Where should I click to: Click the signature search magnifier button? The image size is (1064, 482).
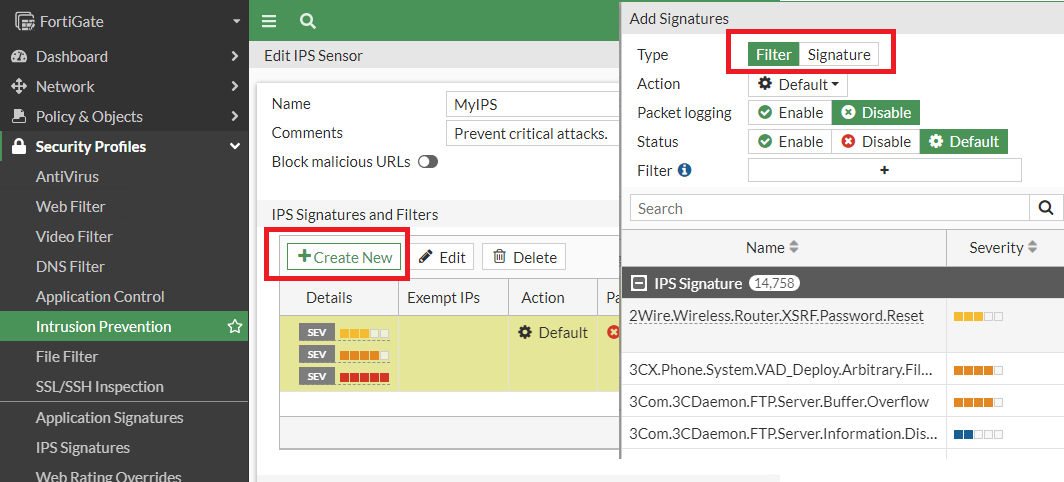[x=1046, y=208]
